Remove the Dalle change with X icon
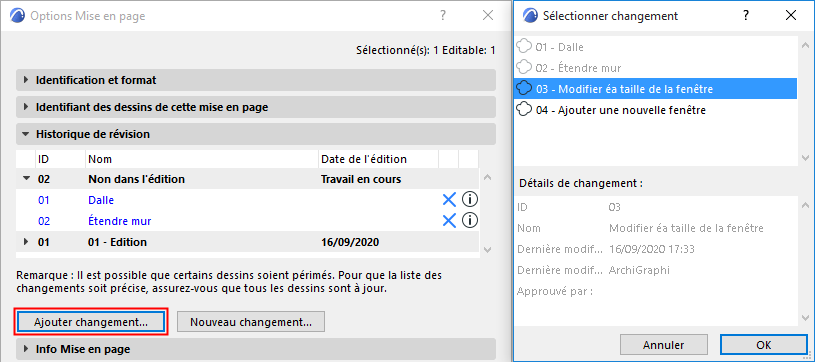 click(x=449, y=200)
